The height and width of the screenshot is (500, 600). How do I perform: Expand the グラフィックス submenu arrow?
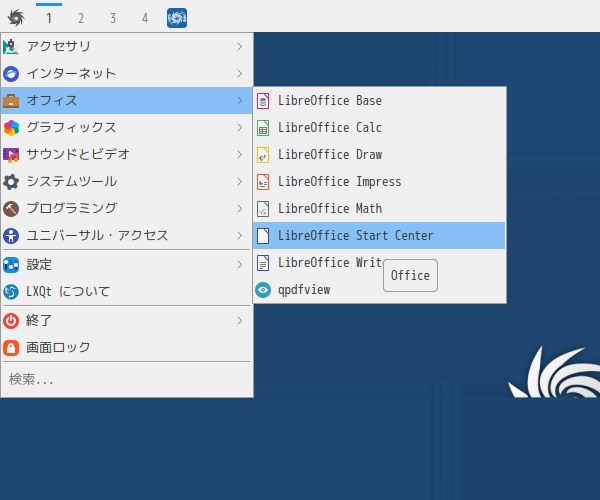coord(240,128)
